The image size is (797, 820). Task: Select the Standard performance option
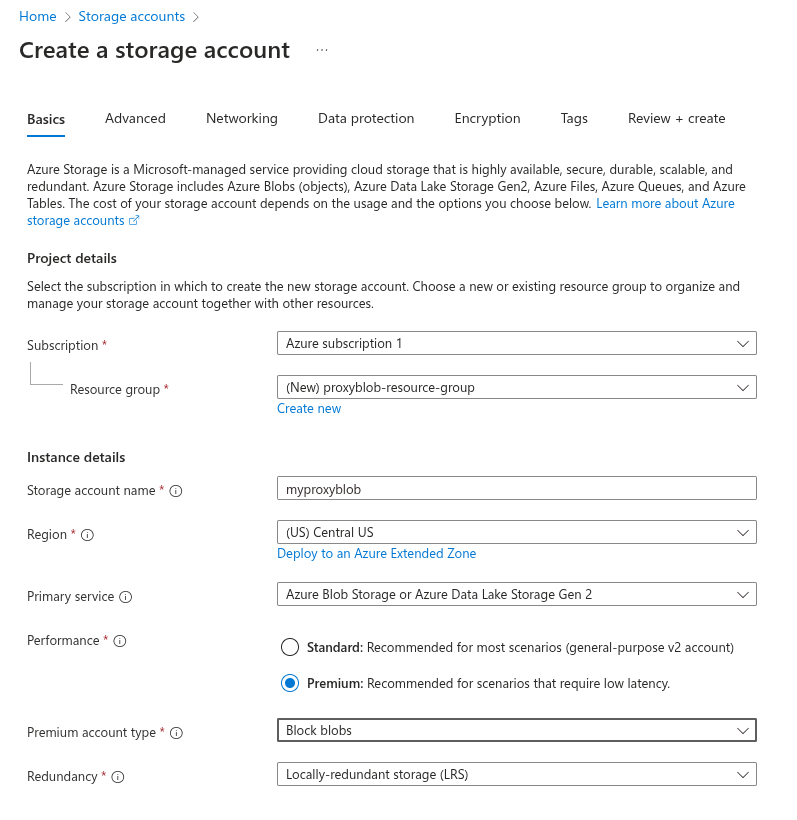click(290, 647)
